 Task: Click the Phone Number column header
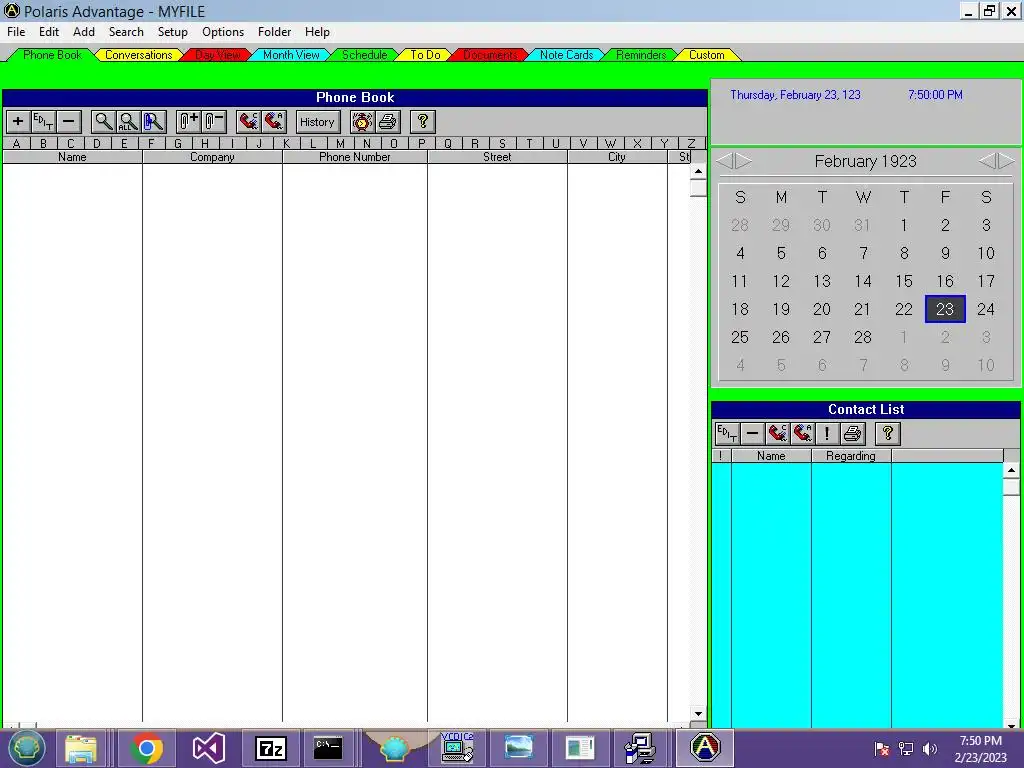tap(355, 157)
